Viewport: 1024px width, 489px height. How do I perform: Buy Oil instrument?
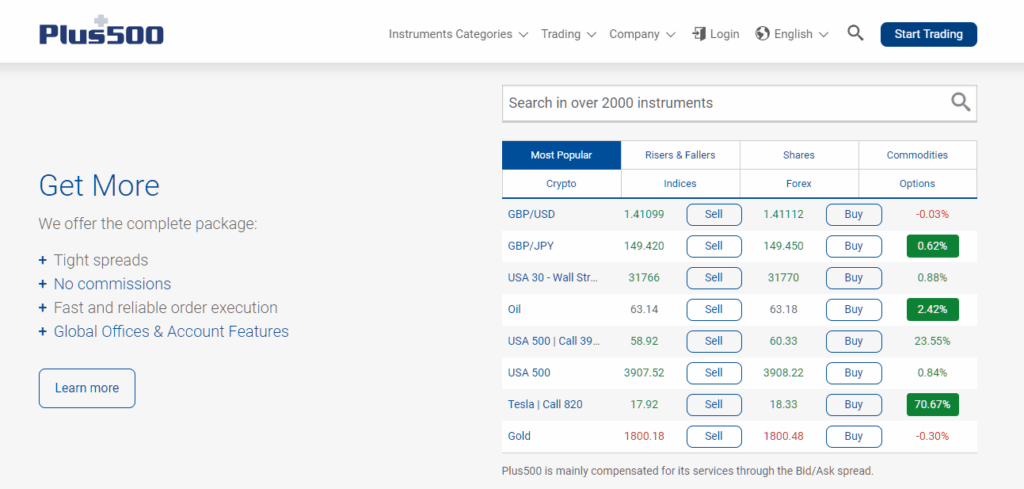(854, 309)
